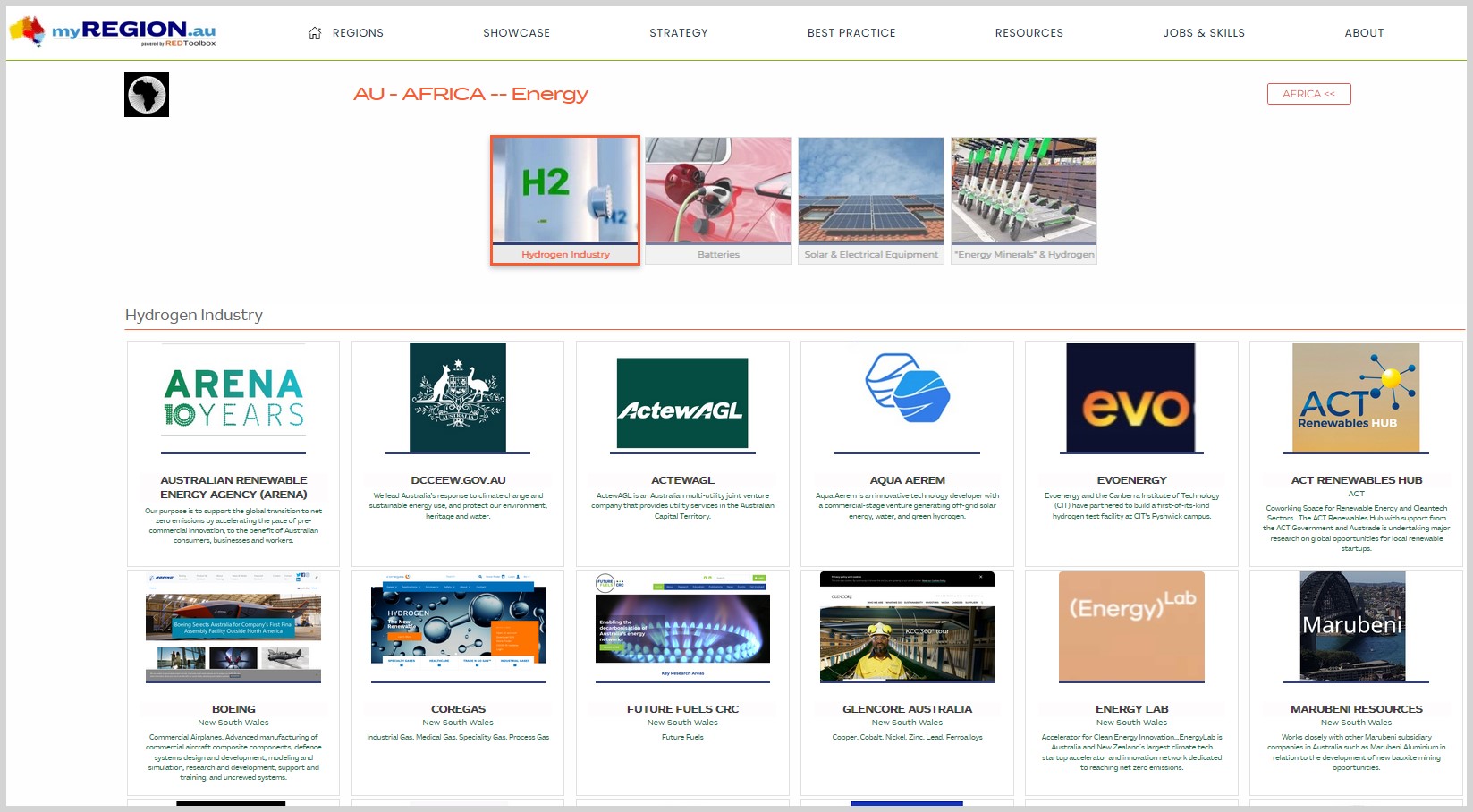Click the DCCEEW government crest logo
The height and width of the screenshot is (812, 1473).
pos(458,397)
